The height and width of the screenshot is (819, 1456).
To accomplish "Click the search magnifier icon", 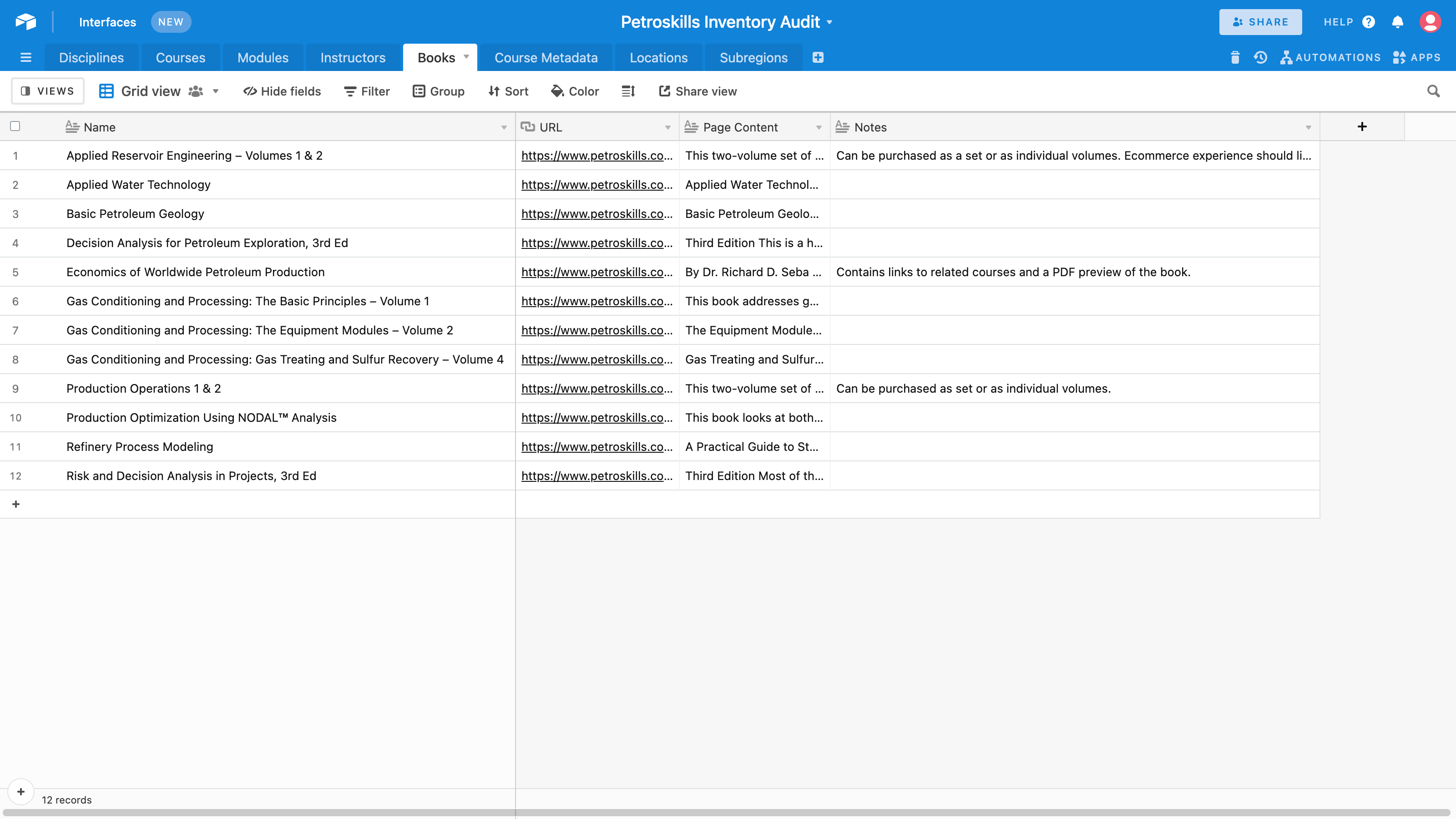I will (x=1433, y=91).
